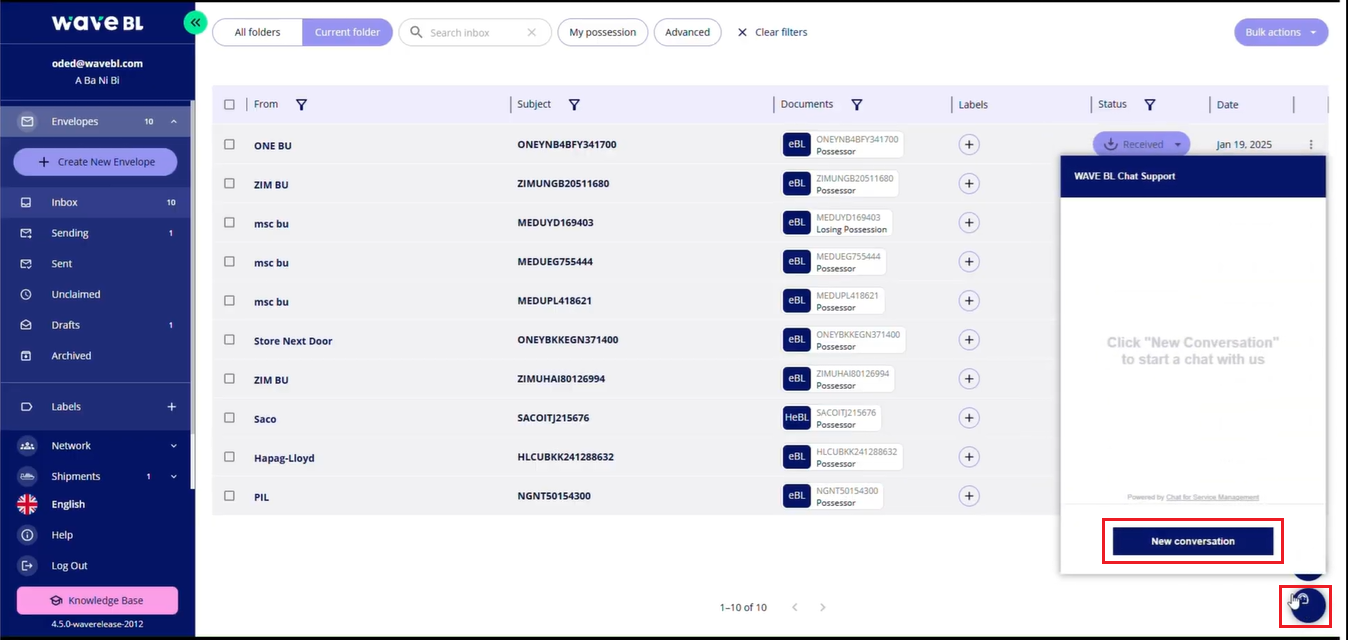This screenshot has width=1348, height=640.
Task: Expand the Network section
Action: click(x=173, y=446)
